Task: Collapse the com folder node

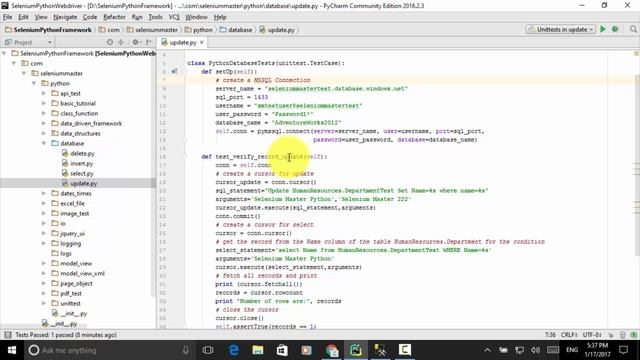Action: (x=14, y=63)
